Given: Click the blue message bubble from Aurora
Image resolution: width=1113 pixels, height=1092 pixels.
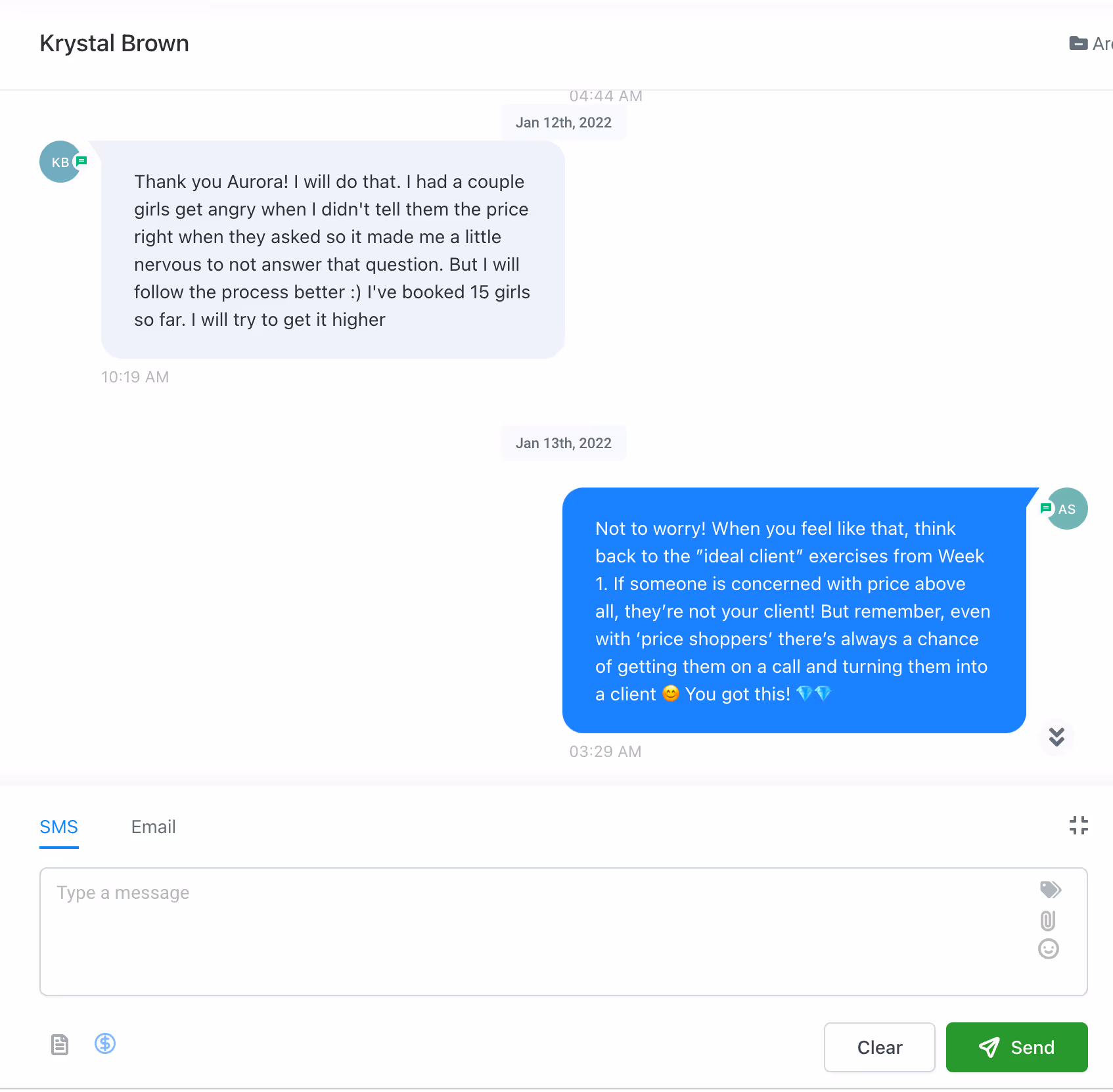Looking at the screenshot, I should click(794, 610).
